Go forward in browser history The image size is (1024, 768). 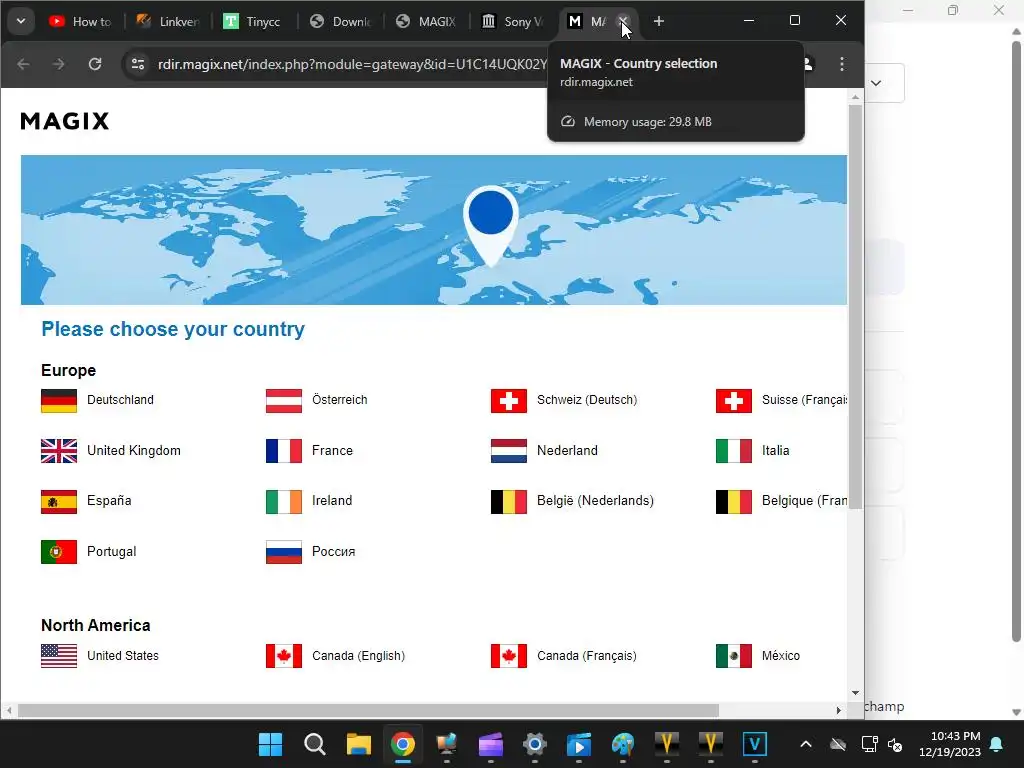click(59, 64)
